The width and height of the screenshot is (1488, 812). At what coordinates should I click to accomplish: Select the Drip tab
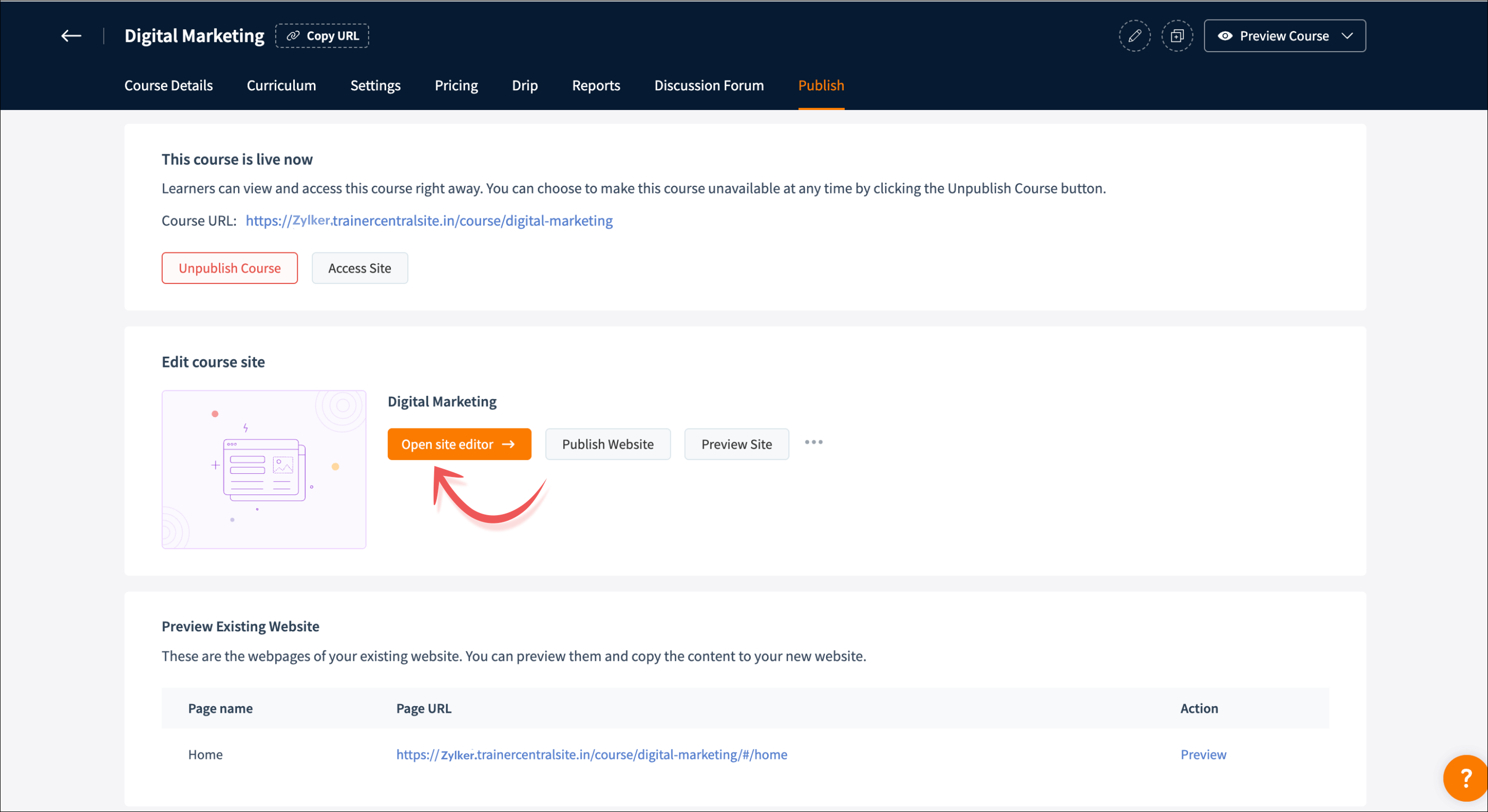click(525, 86)
